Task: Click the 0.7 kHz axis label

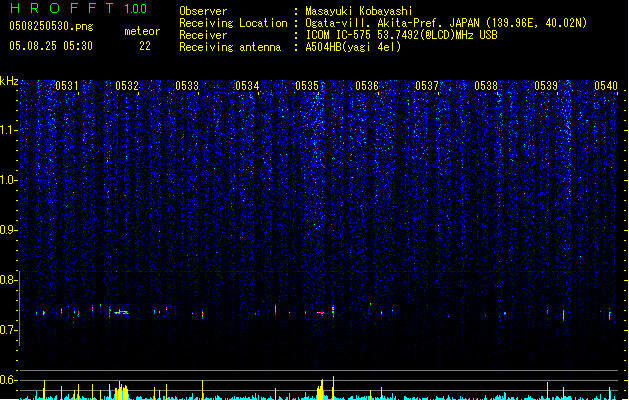Action: [x=8, y=330]
